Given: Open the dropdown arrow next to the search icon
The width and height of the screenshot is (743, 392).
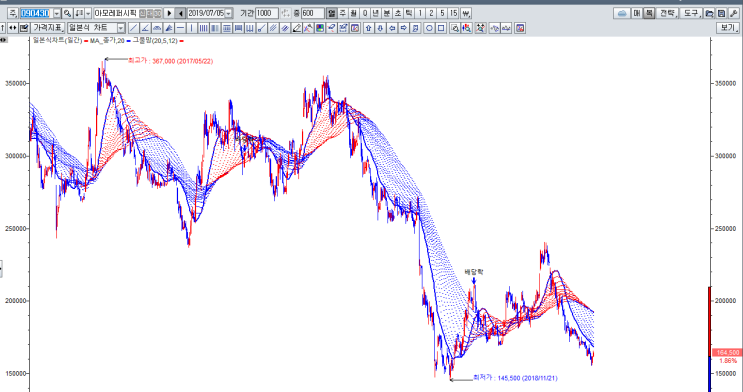Looking at the screenshot, I should [x=88, y=13].
